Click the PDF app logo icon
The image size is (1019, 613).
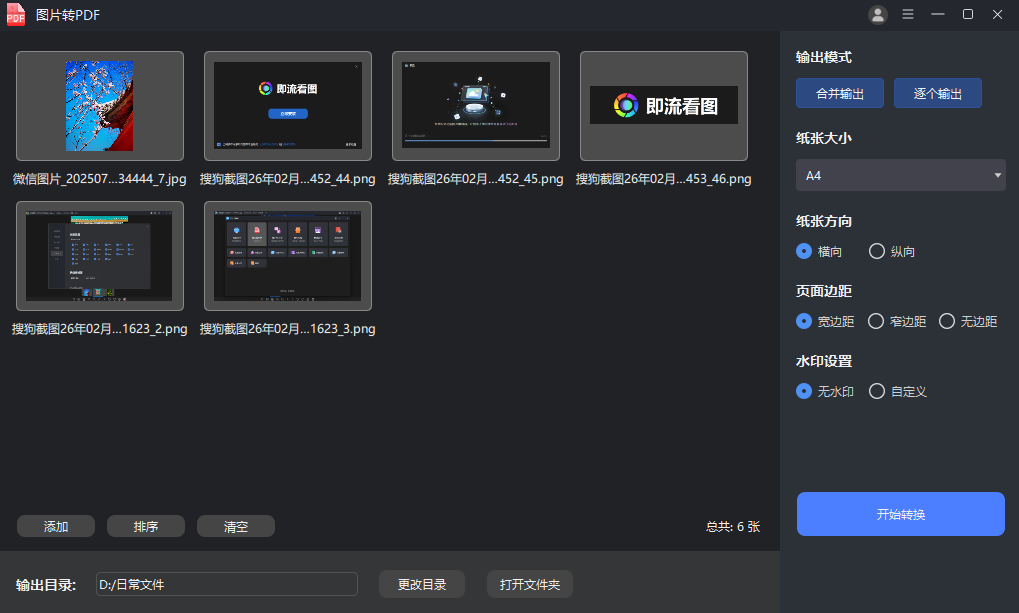pos(16,14)
